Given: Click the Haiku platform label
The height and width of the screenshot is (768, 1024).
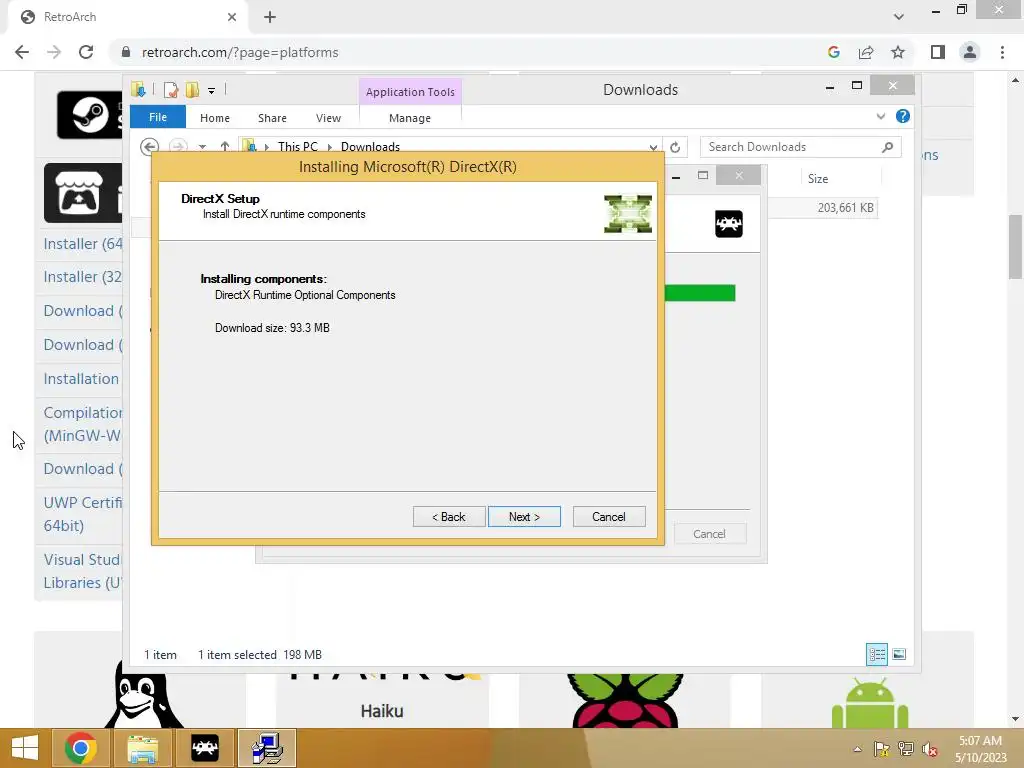Looking at the screenshot, I should pyautogui.click(x=382, y=711).
